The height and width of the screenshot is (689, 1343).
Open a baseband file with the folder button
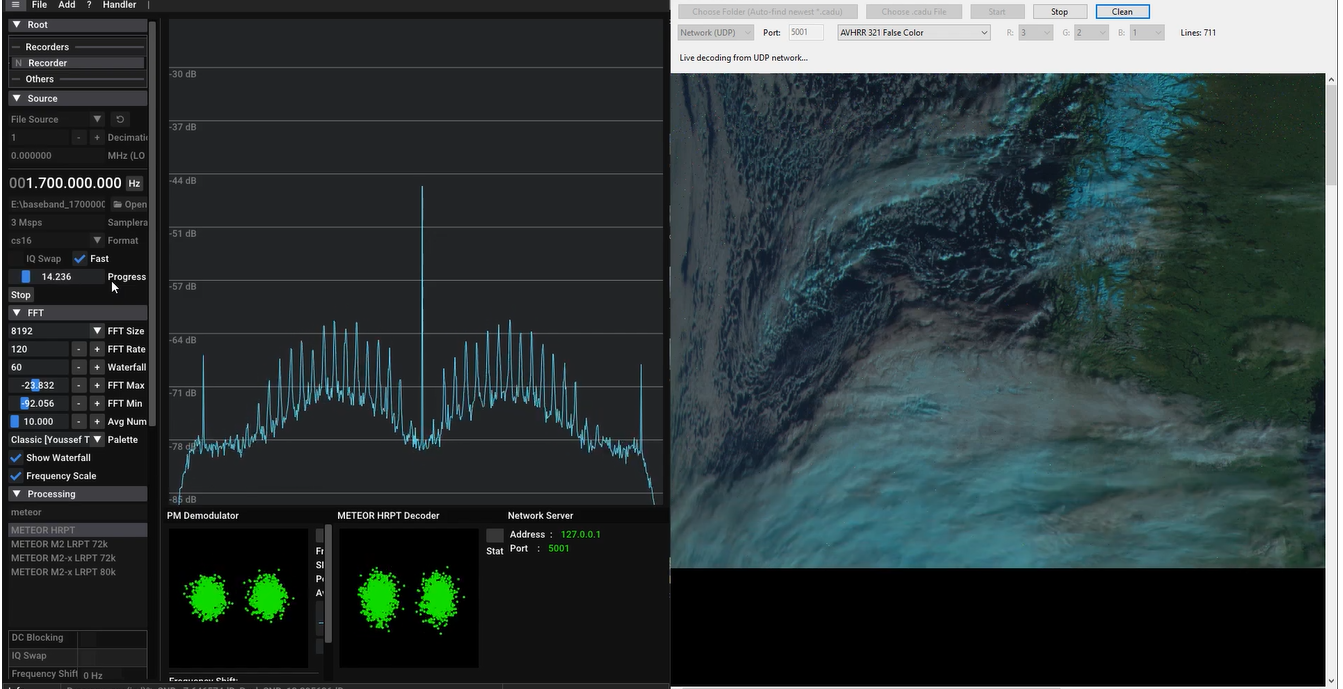click(130, 204)
